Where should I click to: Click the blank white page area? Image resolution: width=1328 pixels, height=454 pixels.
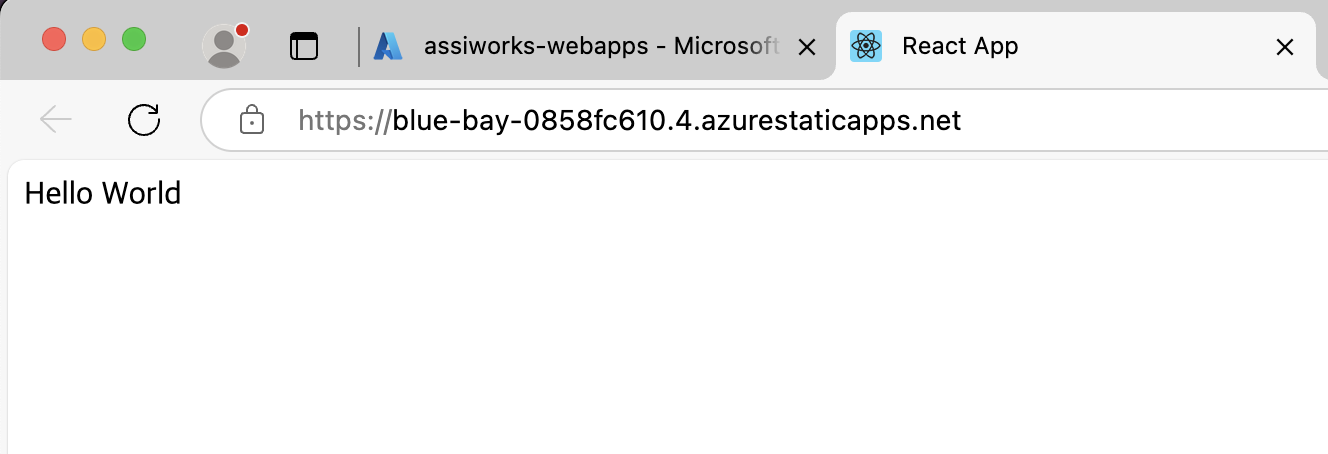660,330
